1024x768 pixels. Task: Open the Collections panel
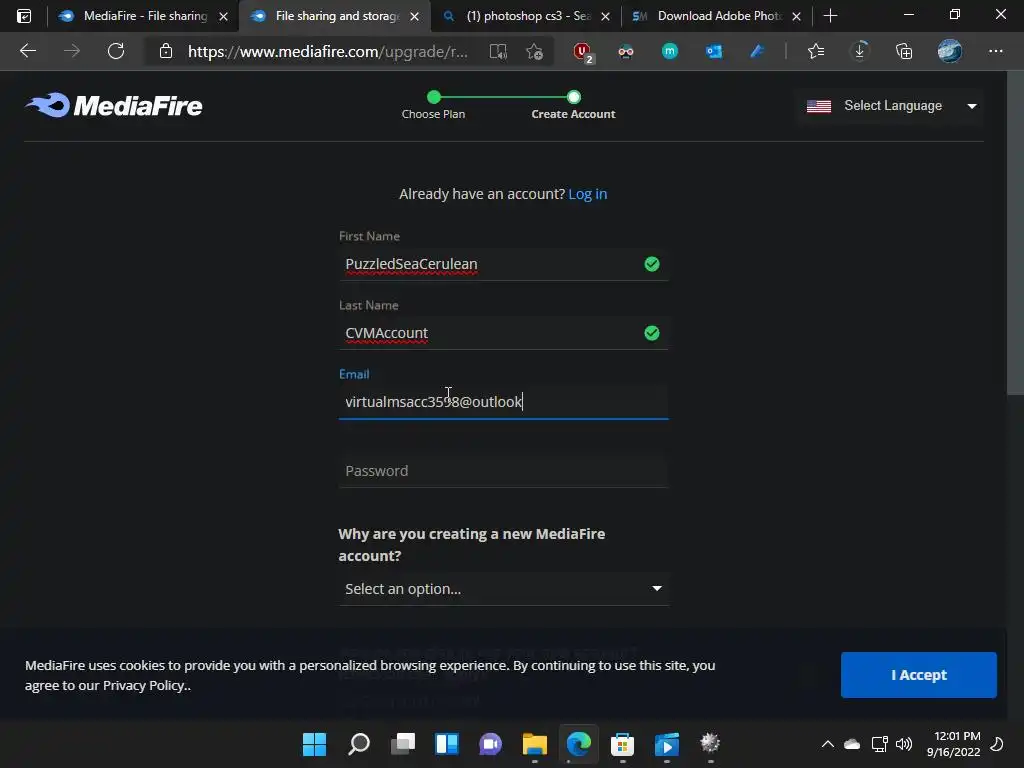[x=904, y=51]
